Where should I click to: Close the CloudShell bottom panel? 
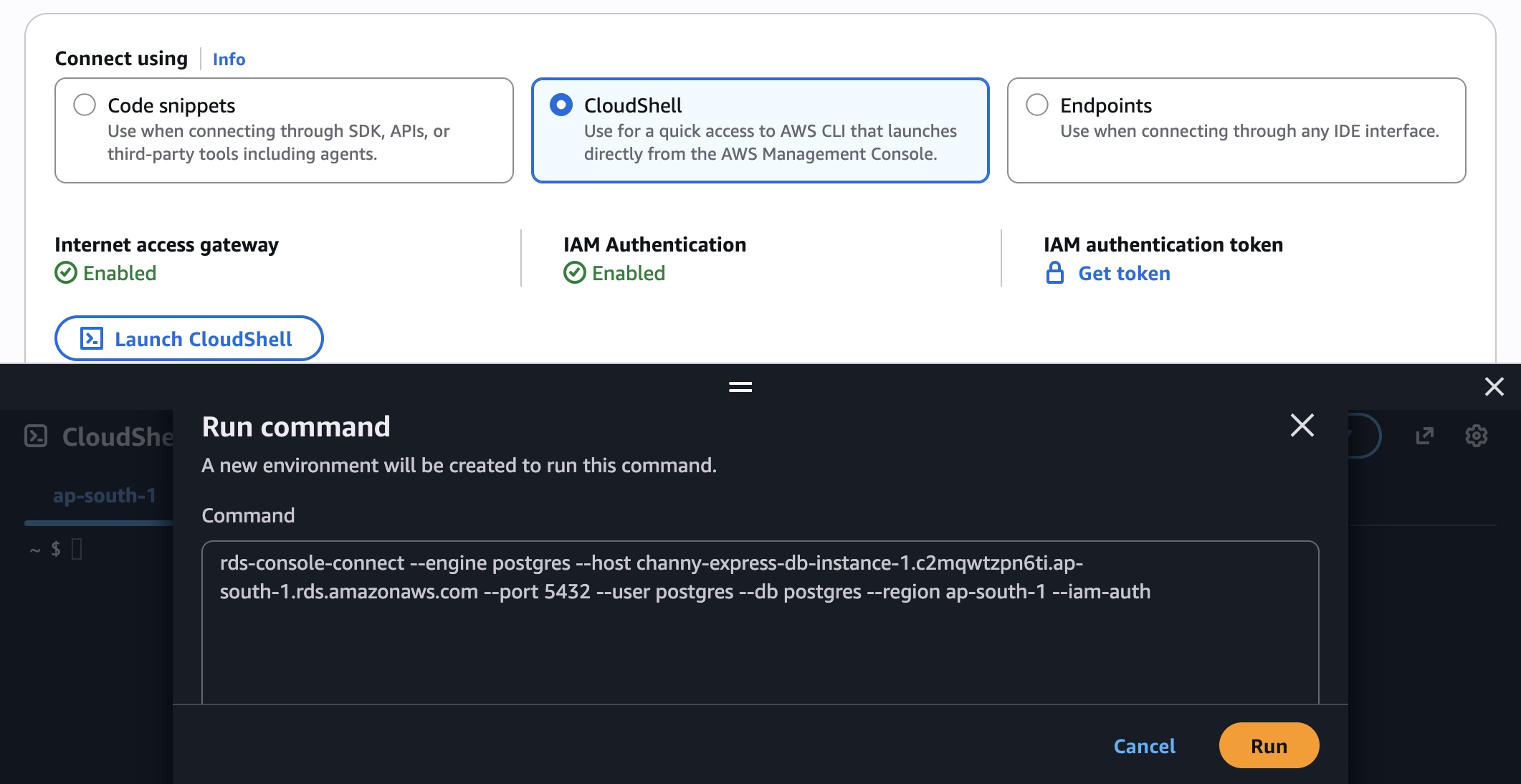pos(1494,387)
